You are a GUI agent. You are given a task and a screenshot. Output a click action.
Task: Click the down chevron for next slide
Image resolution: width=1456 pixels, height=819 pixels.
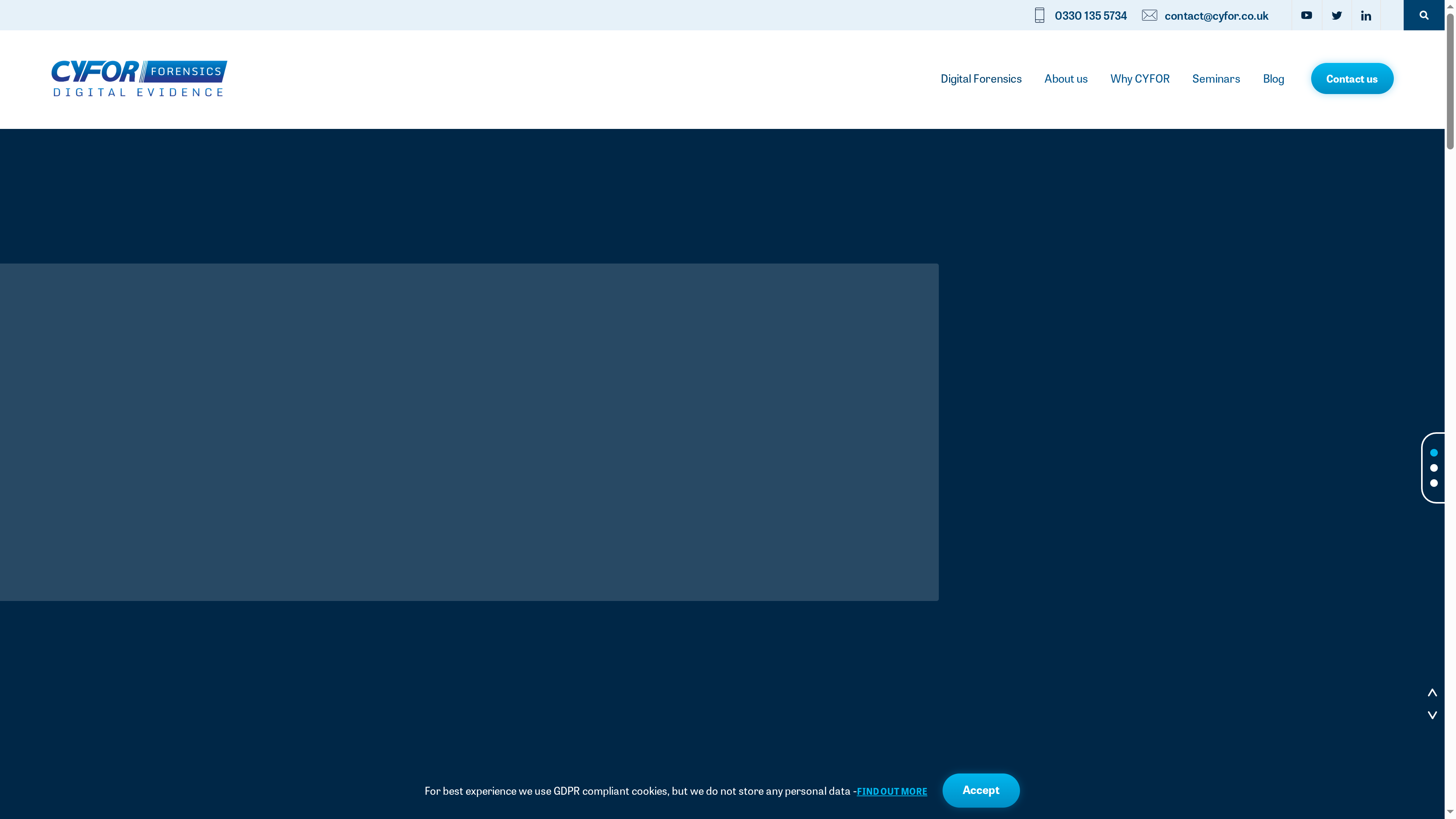(x=1432, y=715)
